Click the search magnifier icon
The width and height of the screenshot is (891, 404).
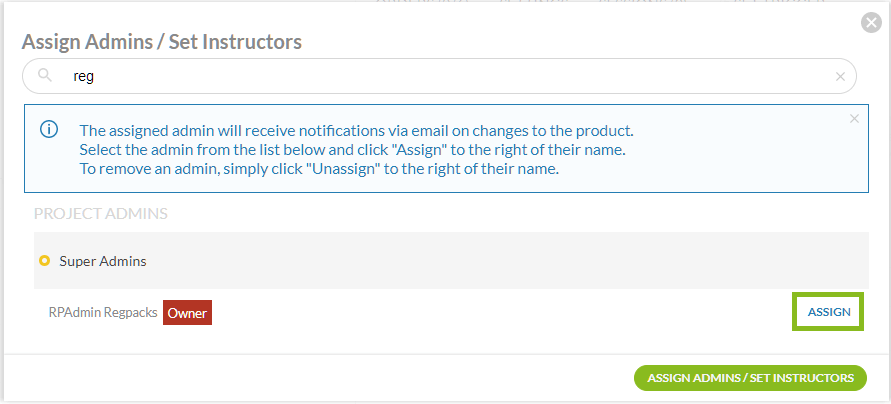click(x=44, y=76)
